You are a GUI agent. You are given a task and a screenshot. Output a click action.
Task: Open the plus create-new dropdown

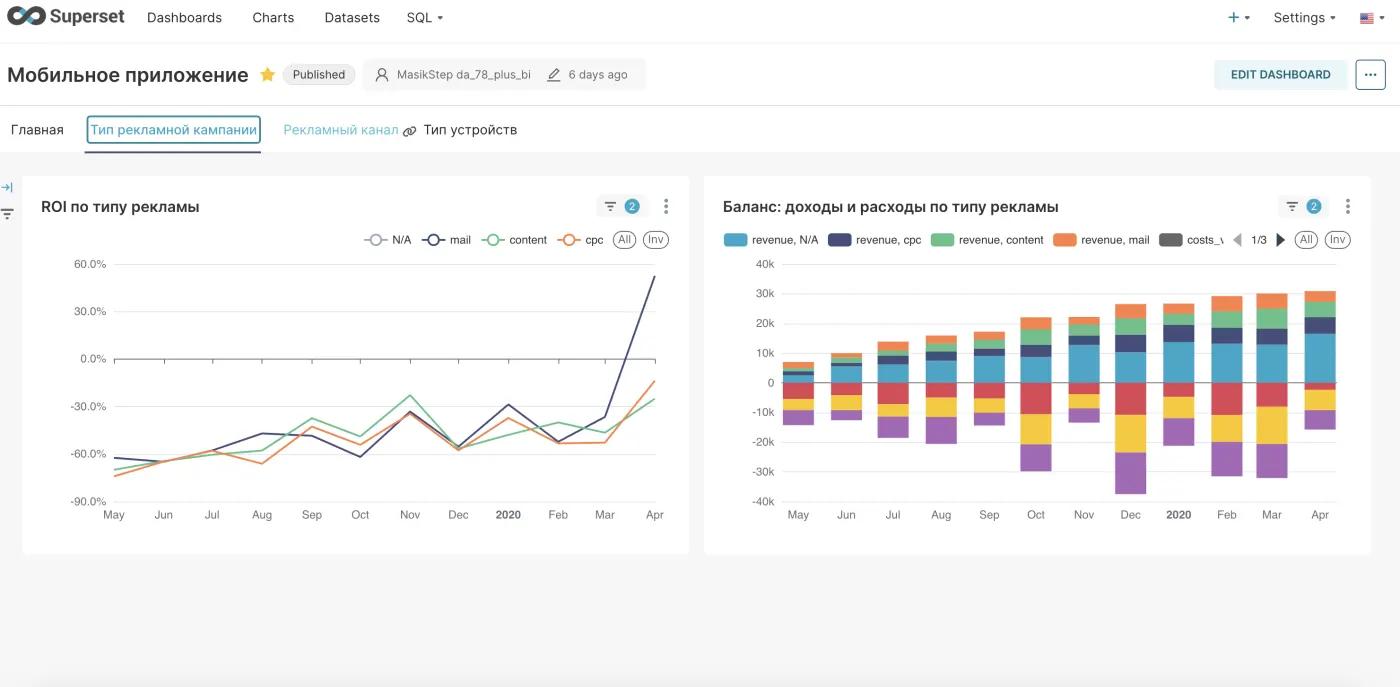tap(1239, 18)
